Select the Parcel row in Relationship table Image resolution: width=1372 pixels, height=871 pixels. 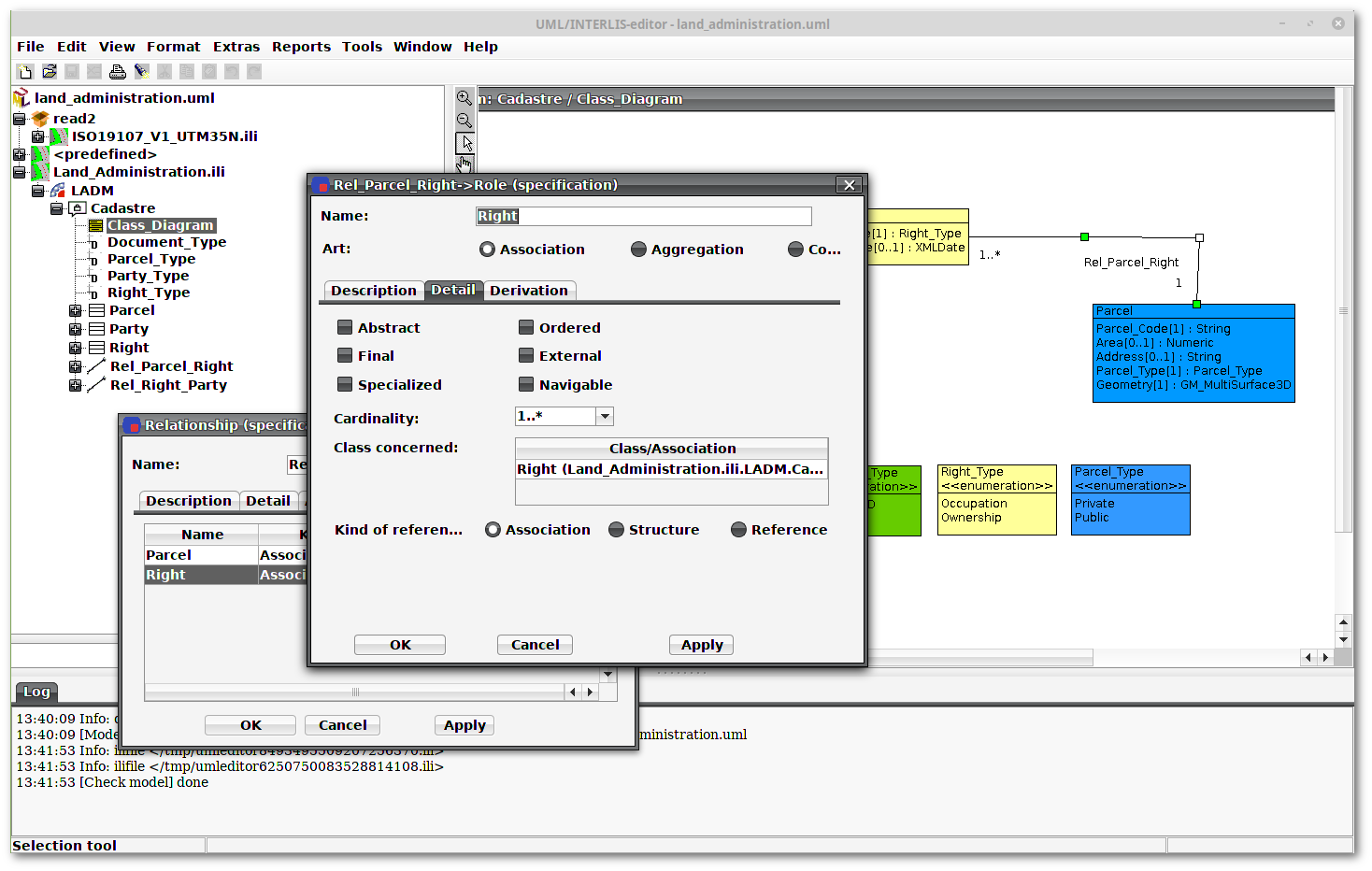(226, 555)
